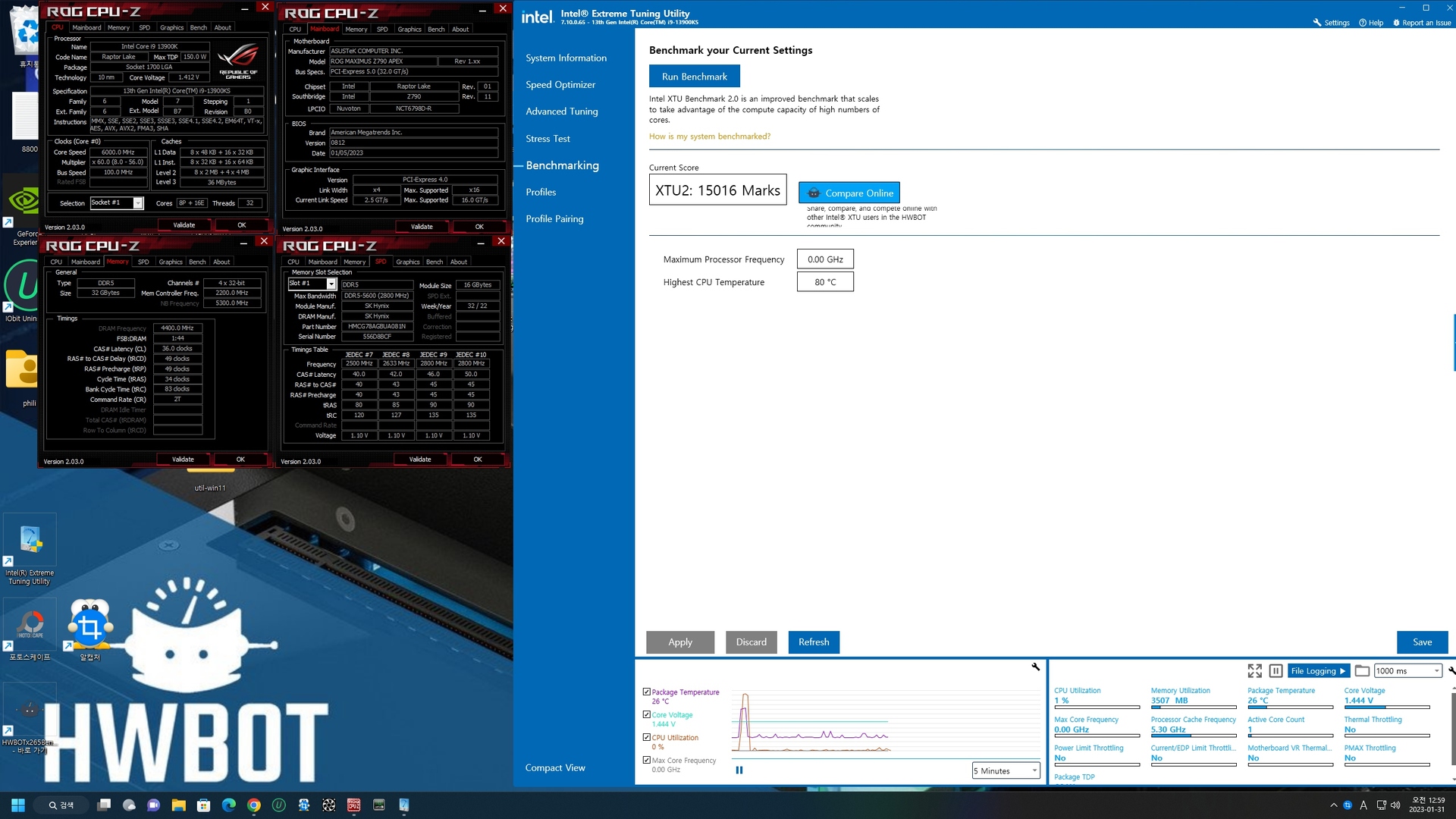Open Windows Start menu
This screenshot has width=1456, height=819.
click(18, 805)
